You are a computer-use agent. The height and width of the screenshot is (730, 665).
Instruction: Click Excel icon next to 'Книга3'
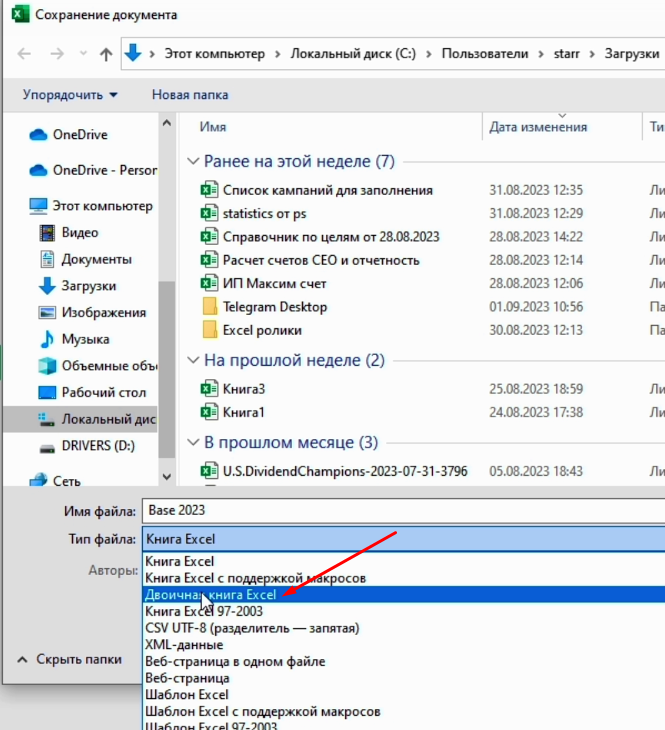(x=209, y=389)
